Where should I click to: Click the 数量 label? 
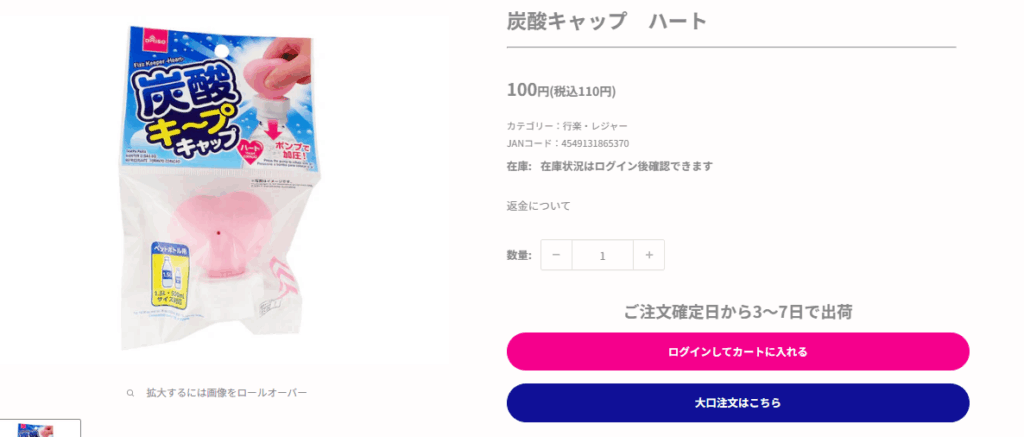[x=519, y=255]
